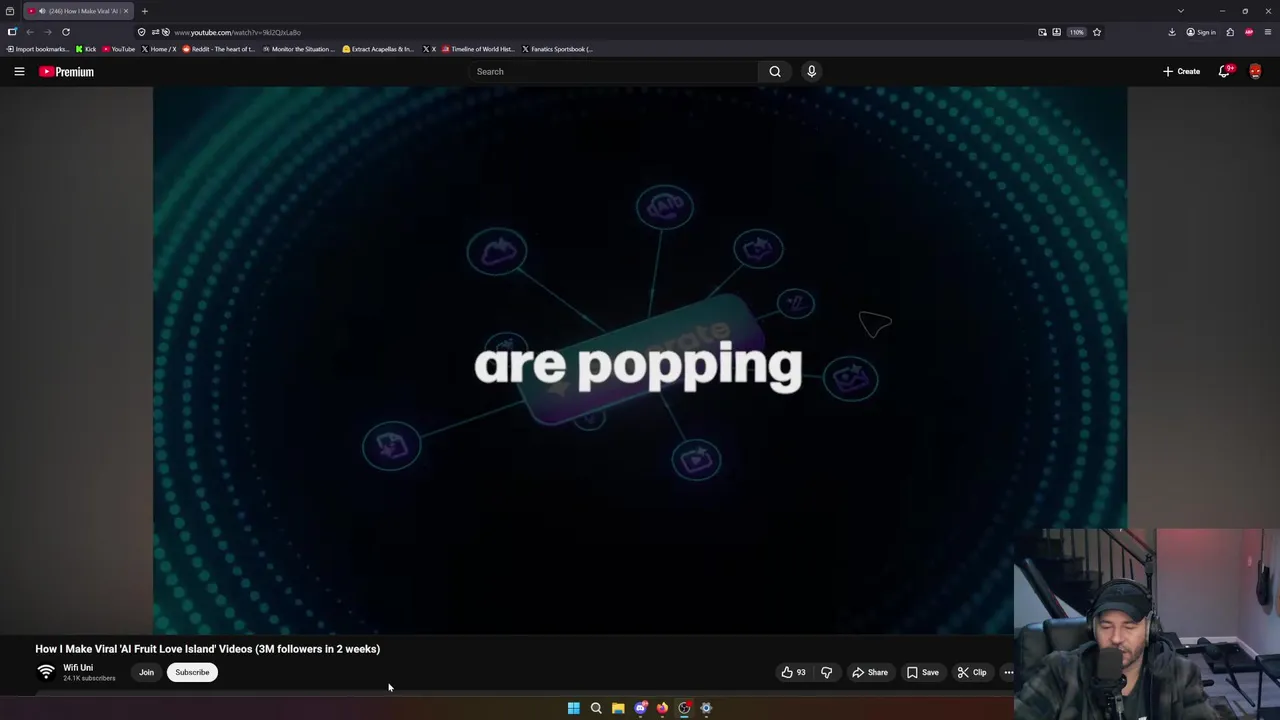Open Discord from the taskbar
This screenshot has height=720, width=1280.
[640, 708]
